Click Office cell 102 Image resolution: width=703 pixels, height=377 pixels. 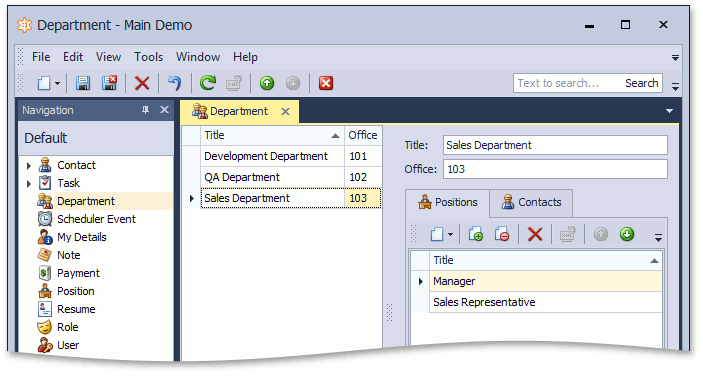coord(363,178)
